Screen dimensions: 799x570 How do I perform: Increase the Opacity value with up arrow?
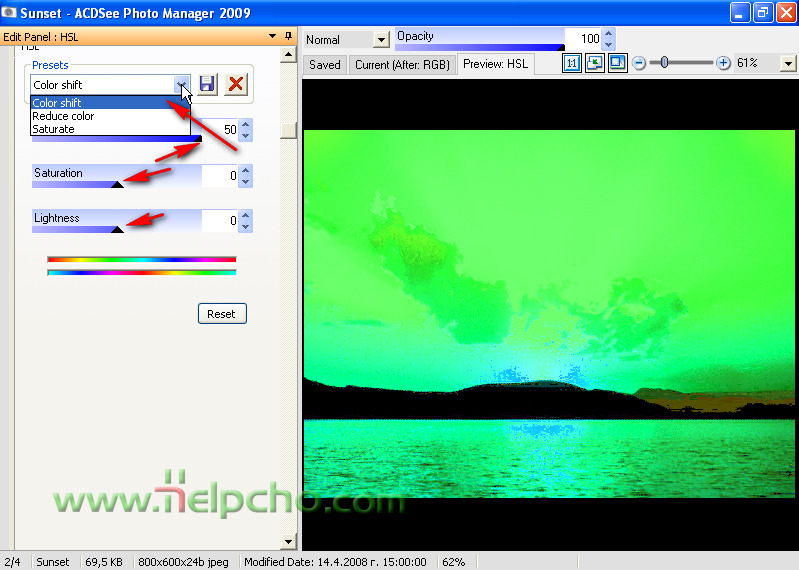tap(609, 34)
